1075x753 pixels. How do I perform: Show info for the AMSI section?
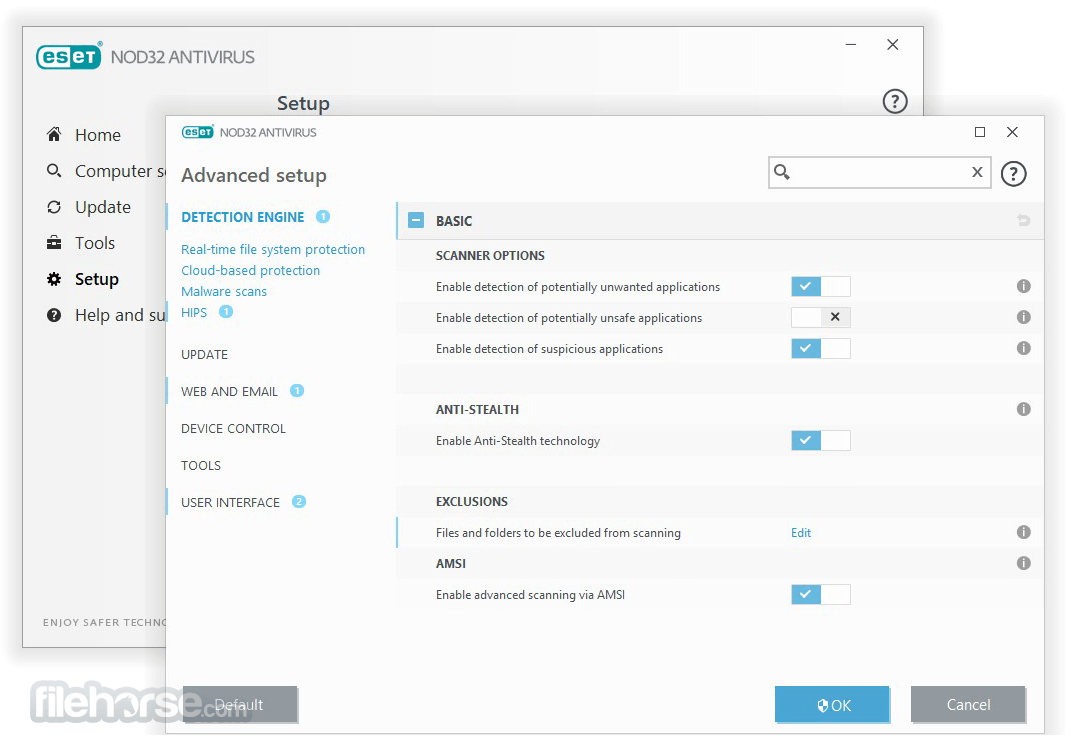(1024, 563)
